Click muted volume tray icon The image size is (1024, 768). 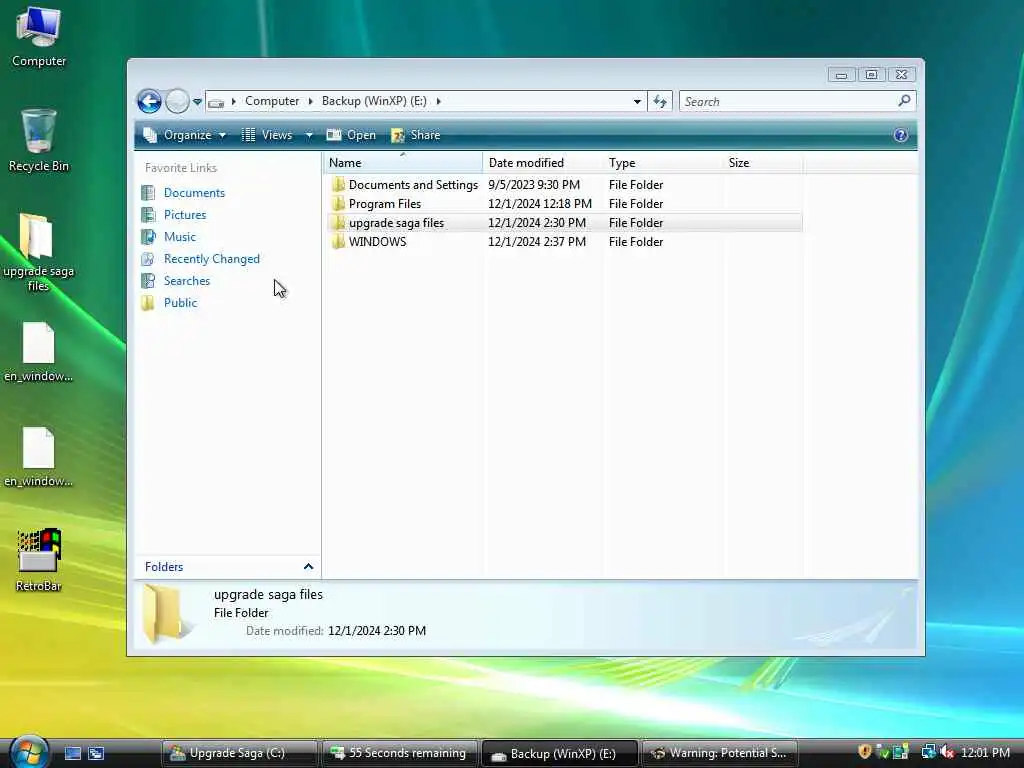(x=947, y=752)
